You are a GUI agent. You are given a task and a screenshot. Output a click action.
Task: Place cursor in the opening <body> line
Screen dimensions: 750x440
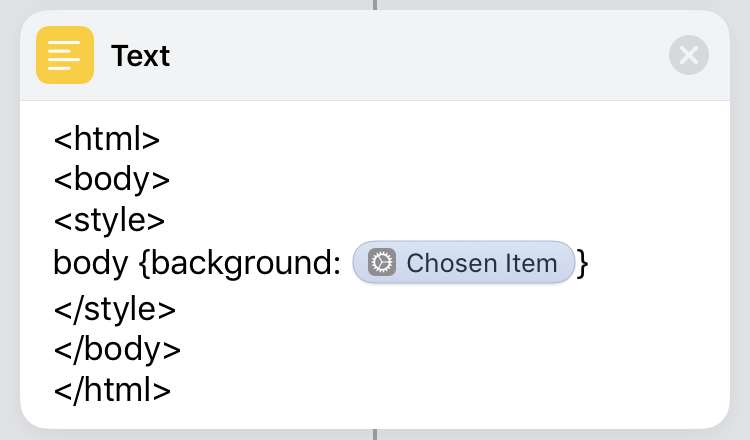tap(111, 180)
